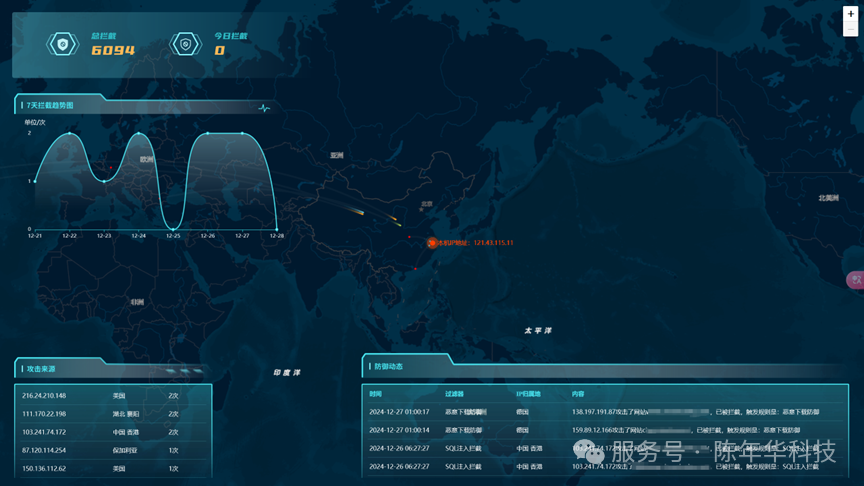Click the 防御动态 panel title
864x486 pixels.
tap(388, 366)
